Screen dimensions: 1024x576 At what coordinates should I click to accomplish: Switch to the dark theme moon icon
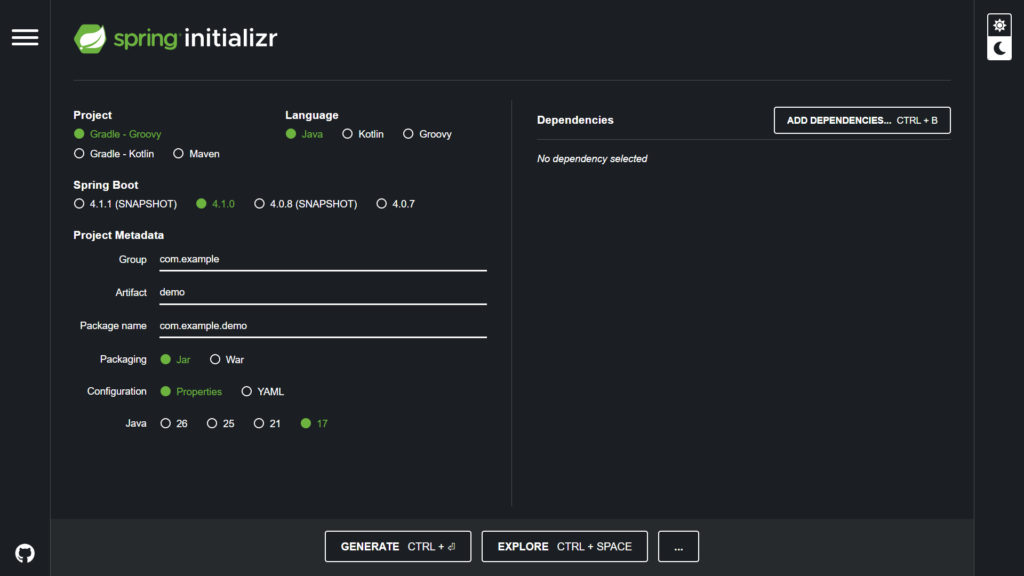[999, 48]
